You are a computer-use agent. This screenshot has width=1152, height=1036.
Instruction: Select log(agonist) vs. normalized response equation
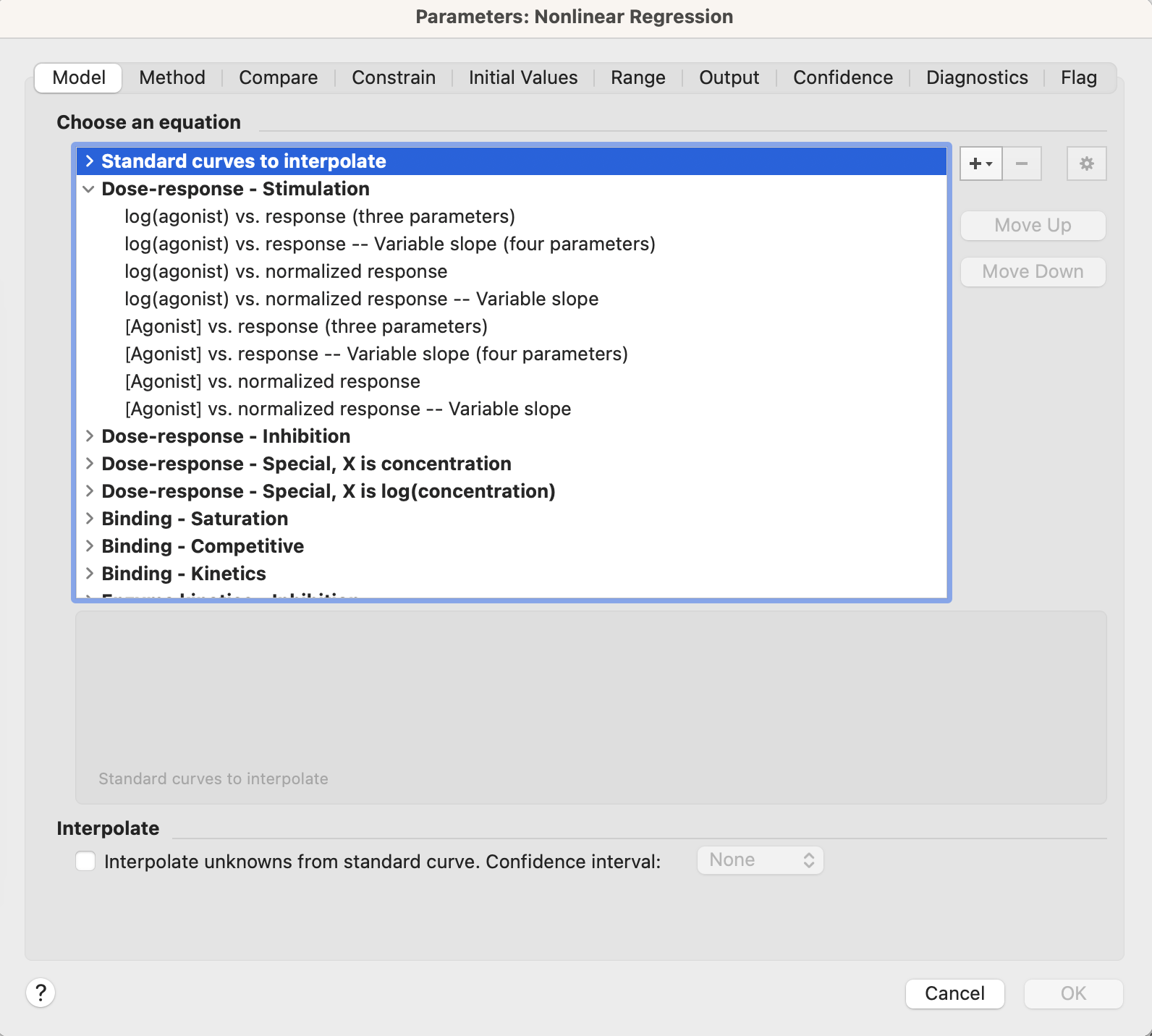point(286,271)
